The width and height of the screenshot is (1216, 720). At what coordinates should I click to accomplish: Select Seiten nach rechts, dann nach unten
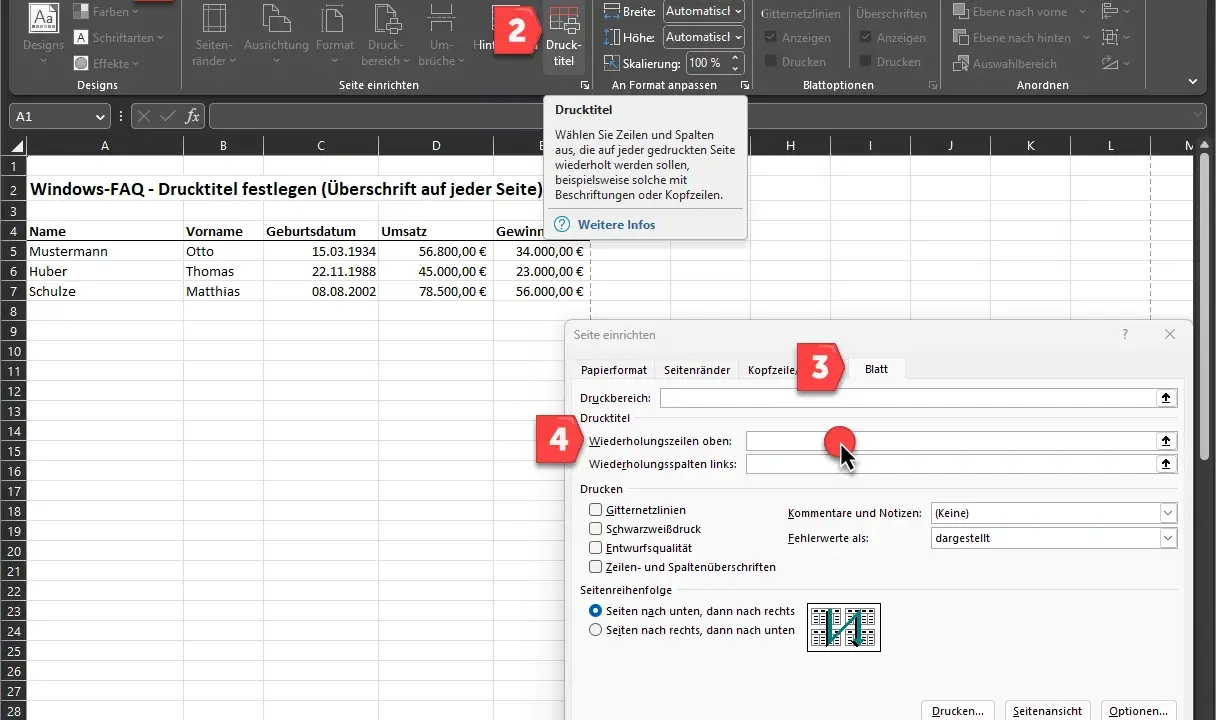click(596, 630)
